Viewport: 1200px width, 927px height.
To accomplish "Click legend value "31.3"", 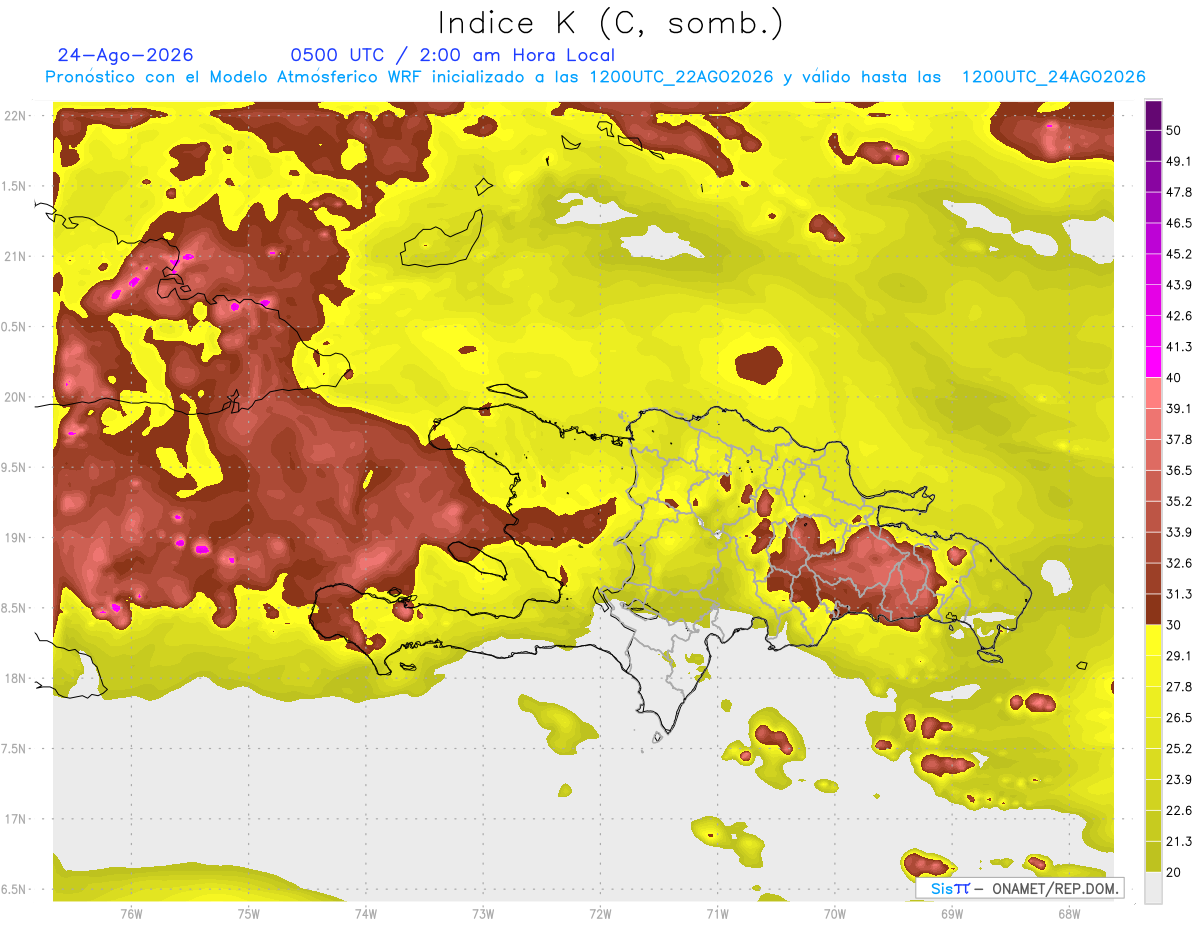I will [1179, 594].
